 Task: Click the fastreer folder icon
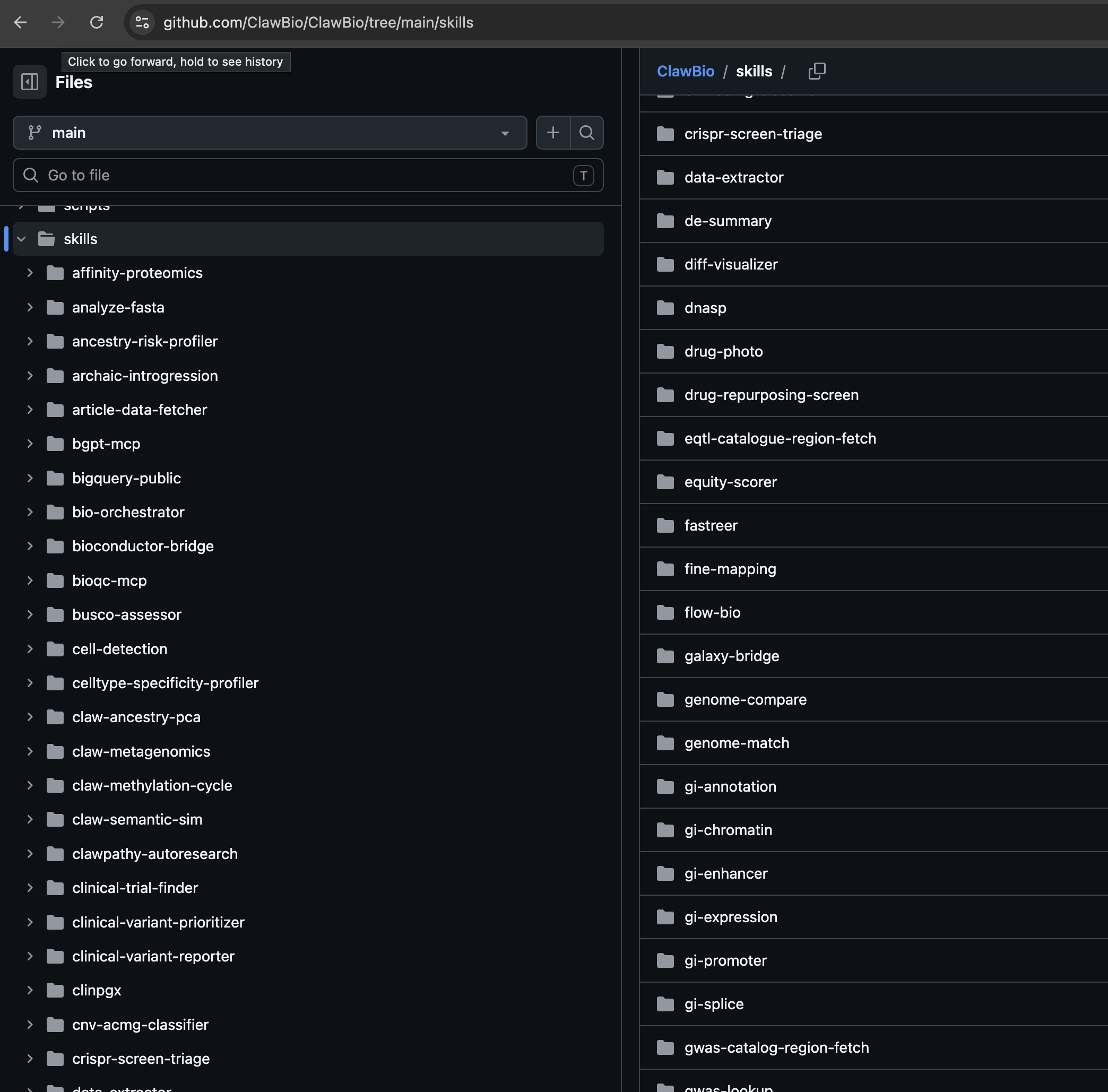point(665,525)
